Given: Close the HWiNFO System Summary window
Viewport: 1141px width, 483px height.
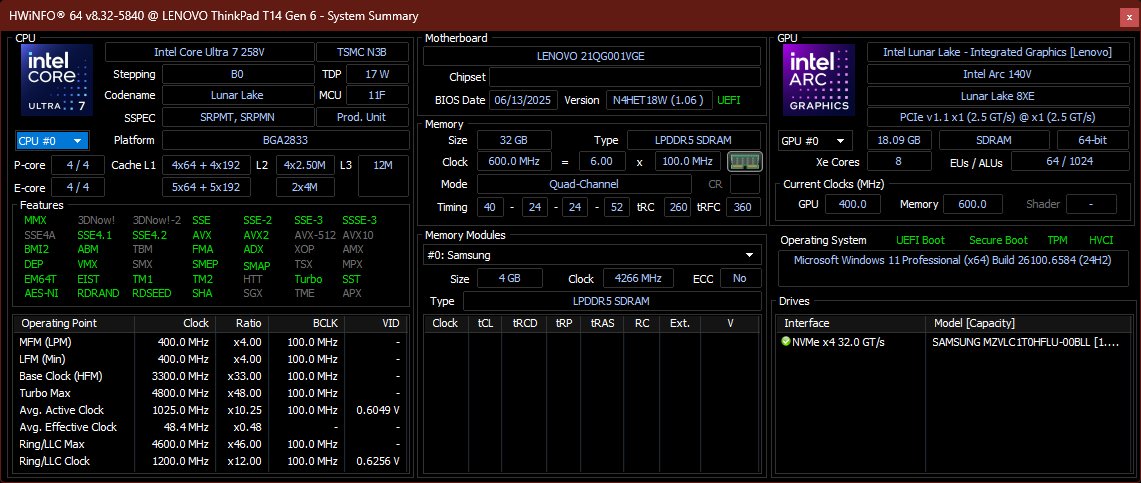Looking at the screenshot, I should click(1128, 16).
